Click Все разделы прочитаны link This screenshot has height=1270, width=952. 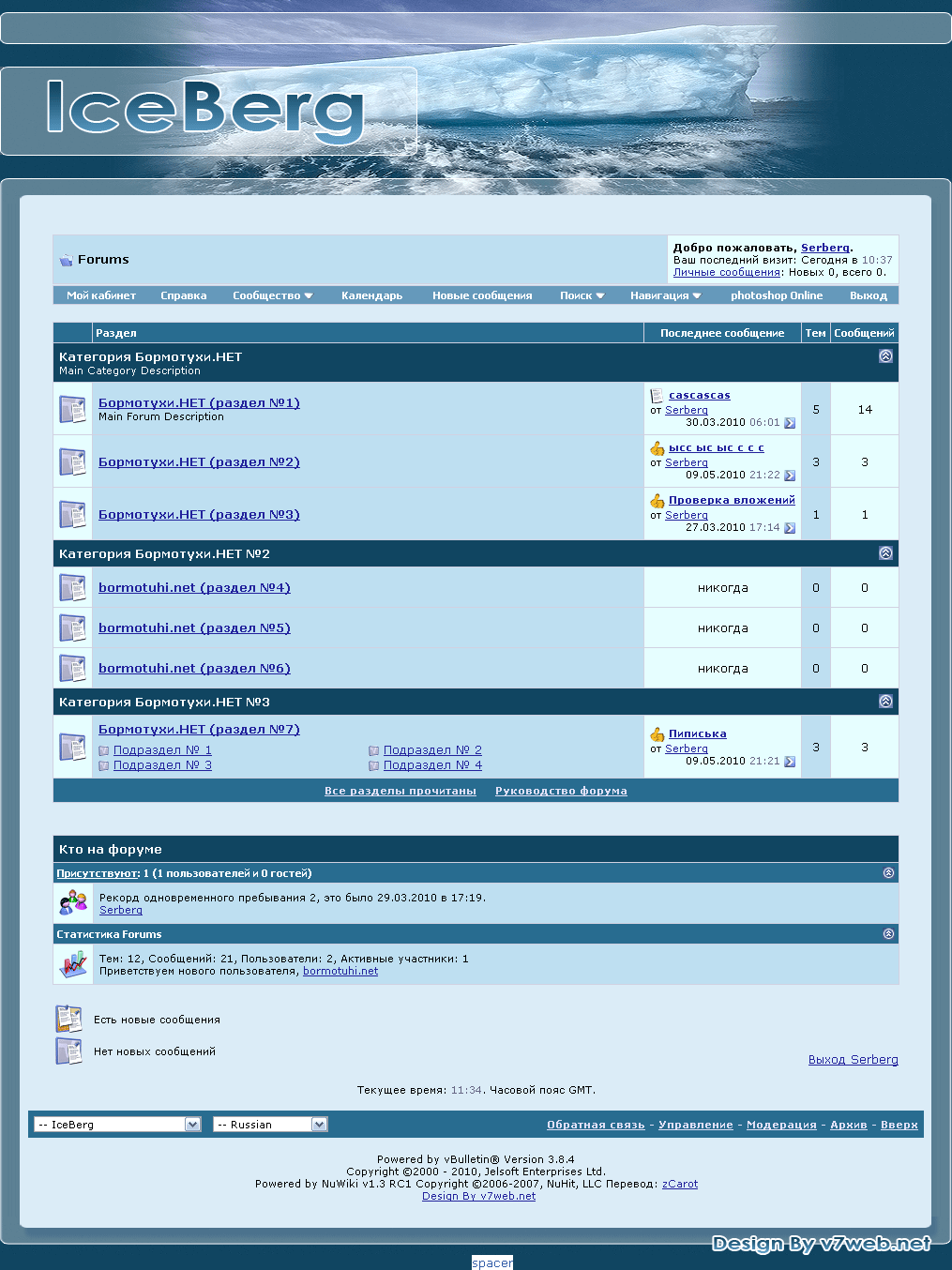[400, 792]
